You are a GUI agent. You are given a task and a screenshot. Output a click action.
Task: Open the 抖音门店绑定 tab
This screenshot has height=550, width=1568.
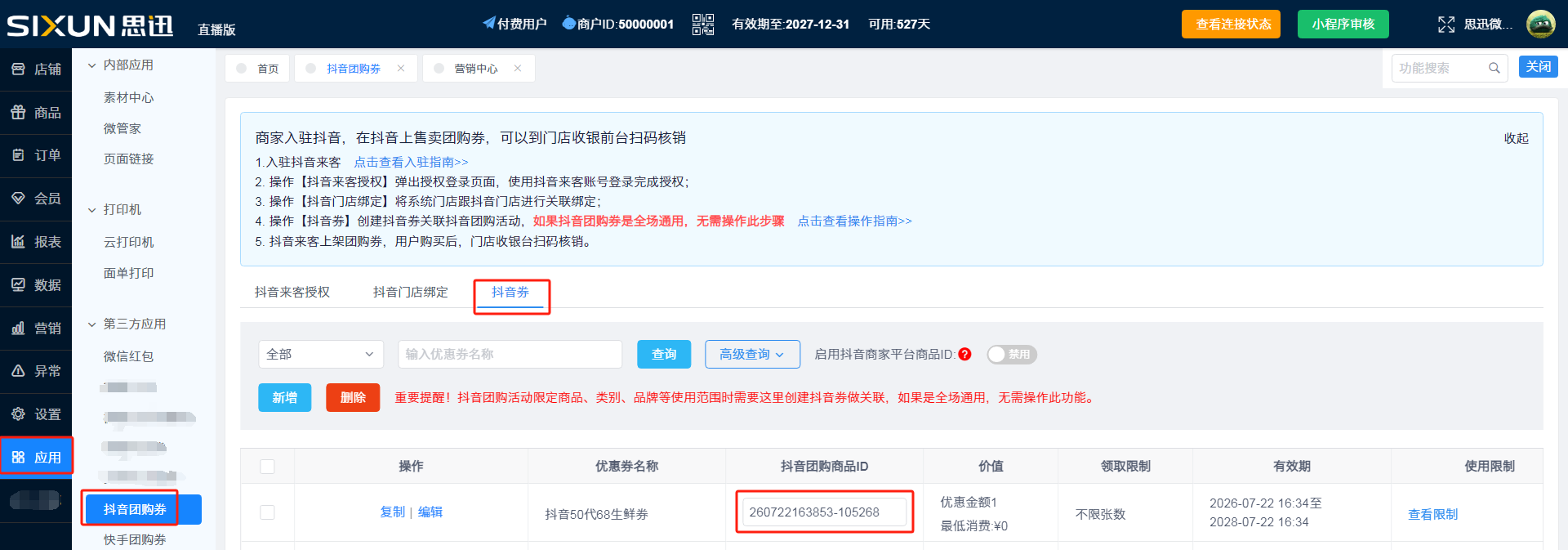tap(411, 292)
